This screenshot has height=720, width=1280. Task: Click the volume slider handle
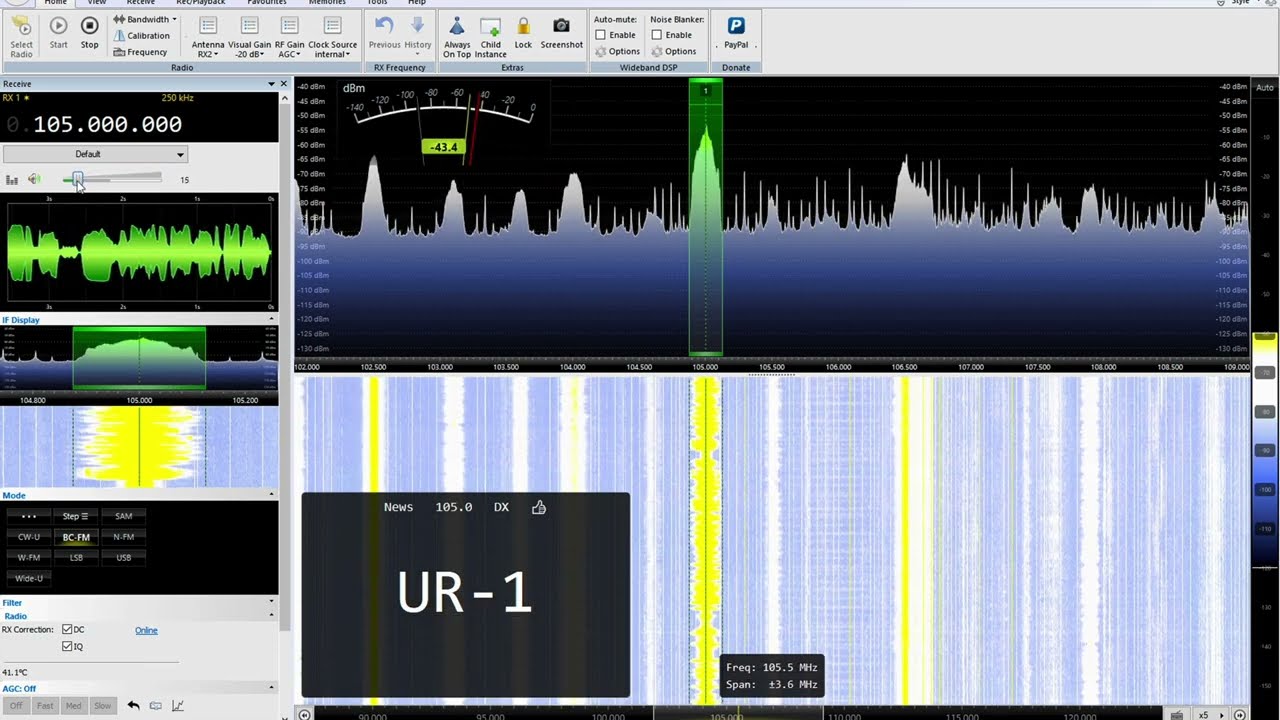(78, 179)
